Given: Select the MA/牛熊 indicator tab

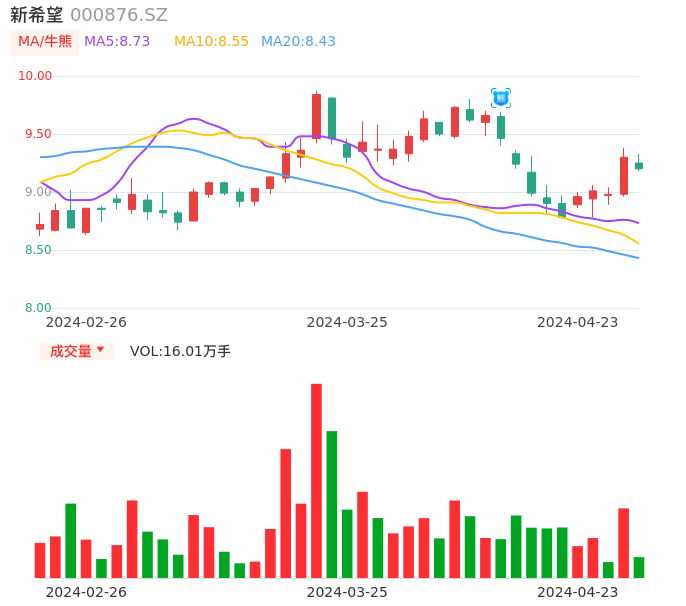Looking at the screenshot, I should pos(44,42).
